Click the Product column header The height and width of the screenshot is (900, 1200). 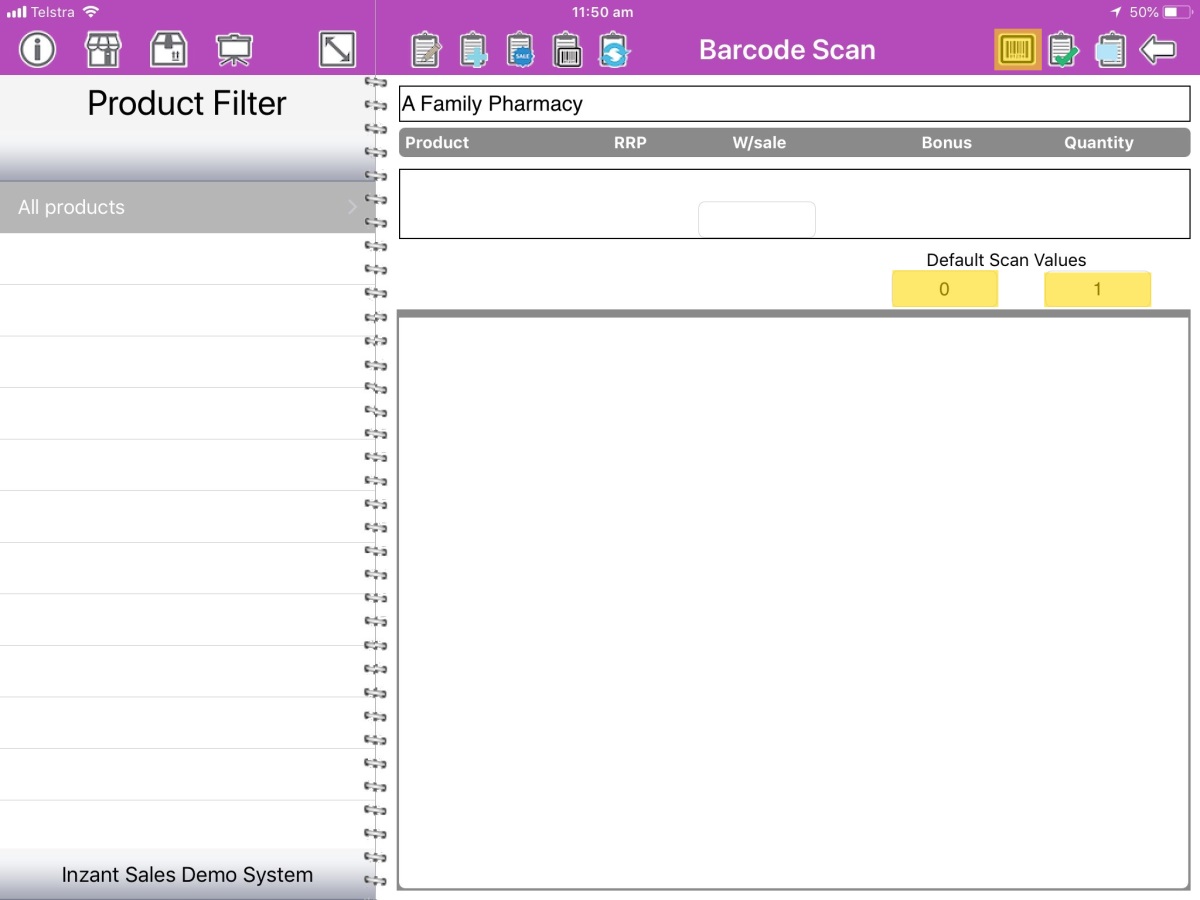437,142
